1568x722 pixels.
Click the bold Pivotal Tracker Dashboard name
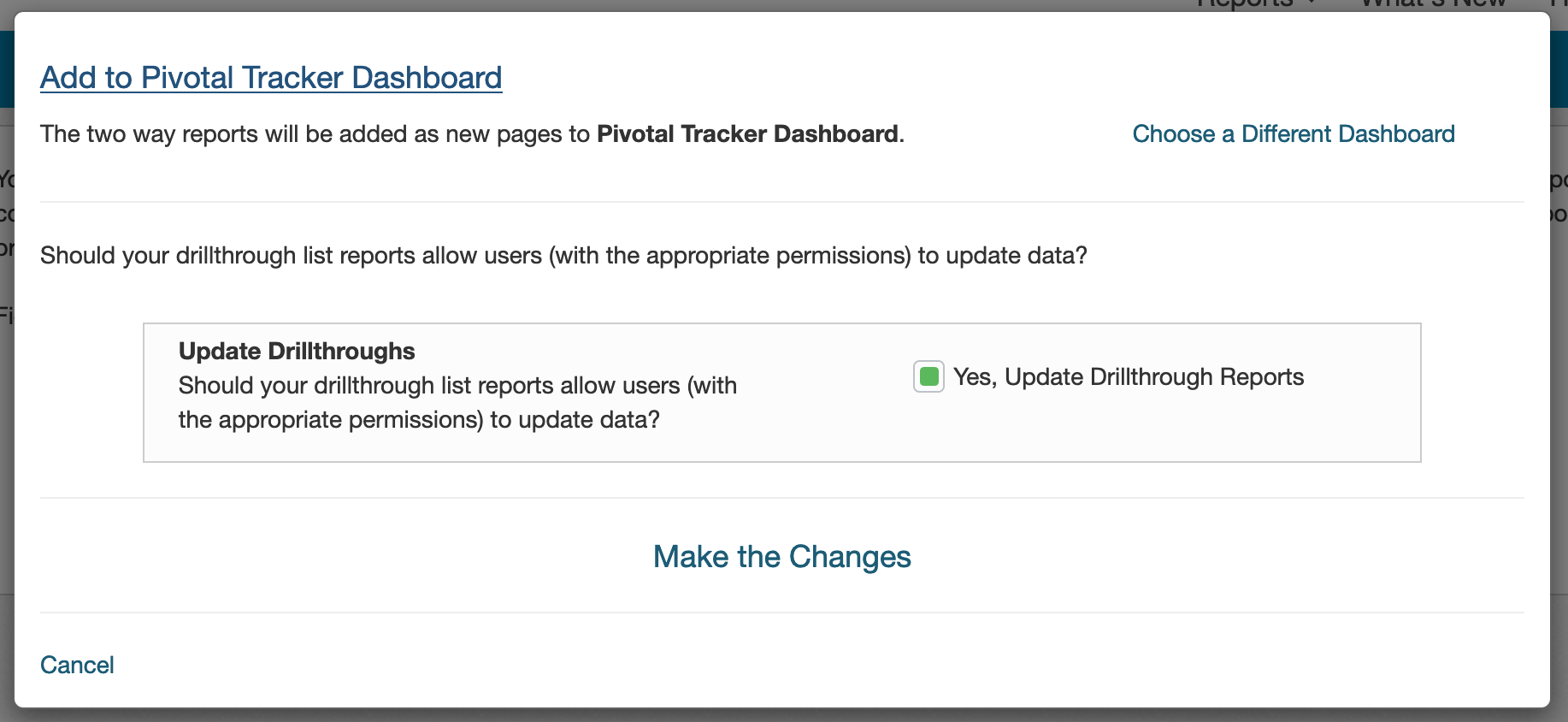pos(747,134)
